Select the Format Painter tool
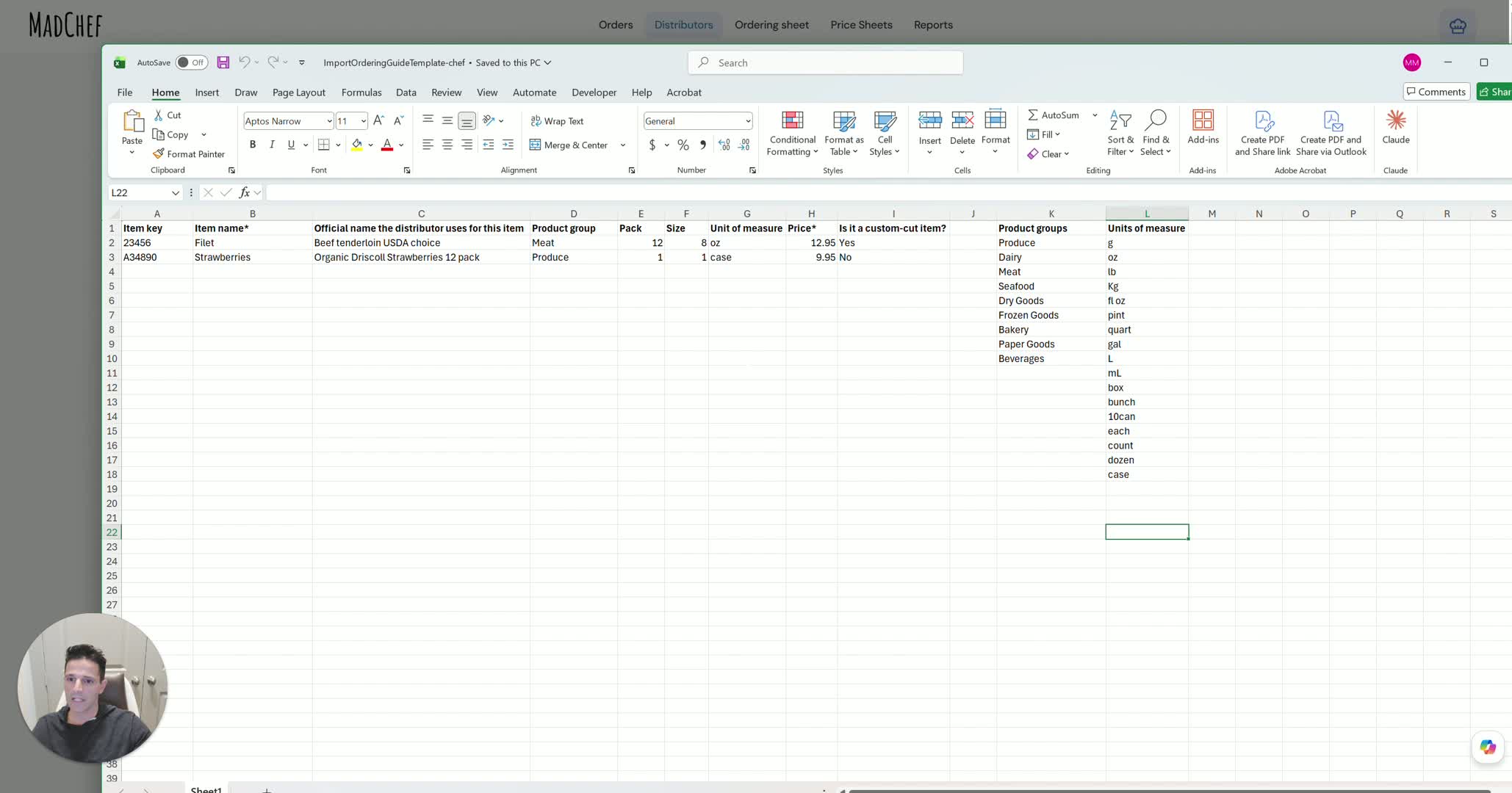Screen dimensions: 1512x793 pos(189,153)
